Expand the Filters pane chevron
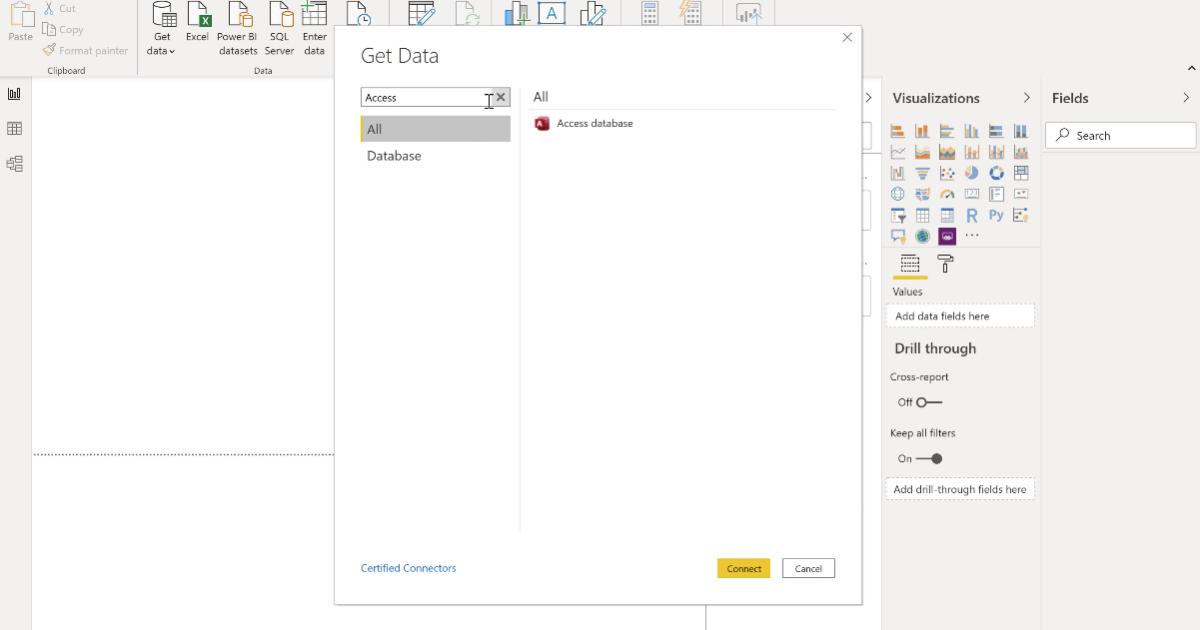This screenshot has width=1200, height=630. tap(869, 98)
